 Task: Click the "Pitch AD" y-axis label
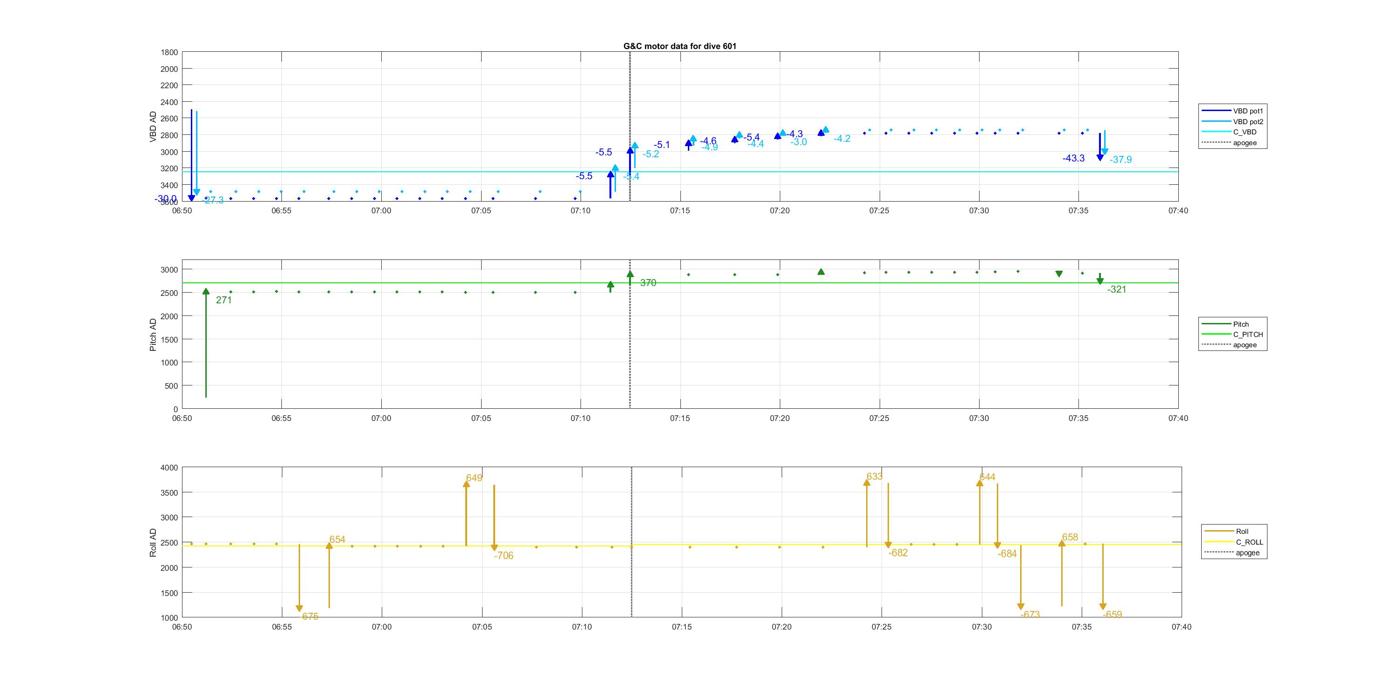point(154,335)
